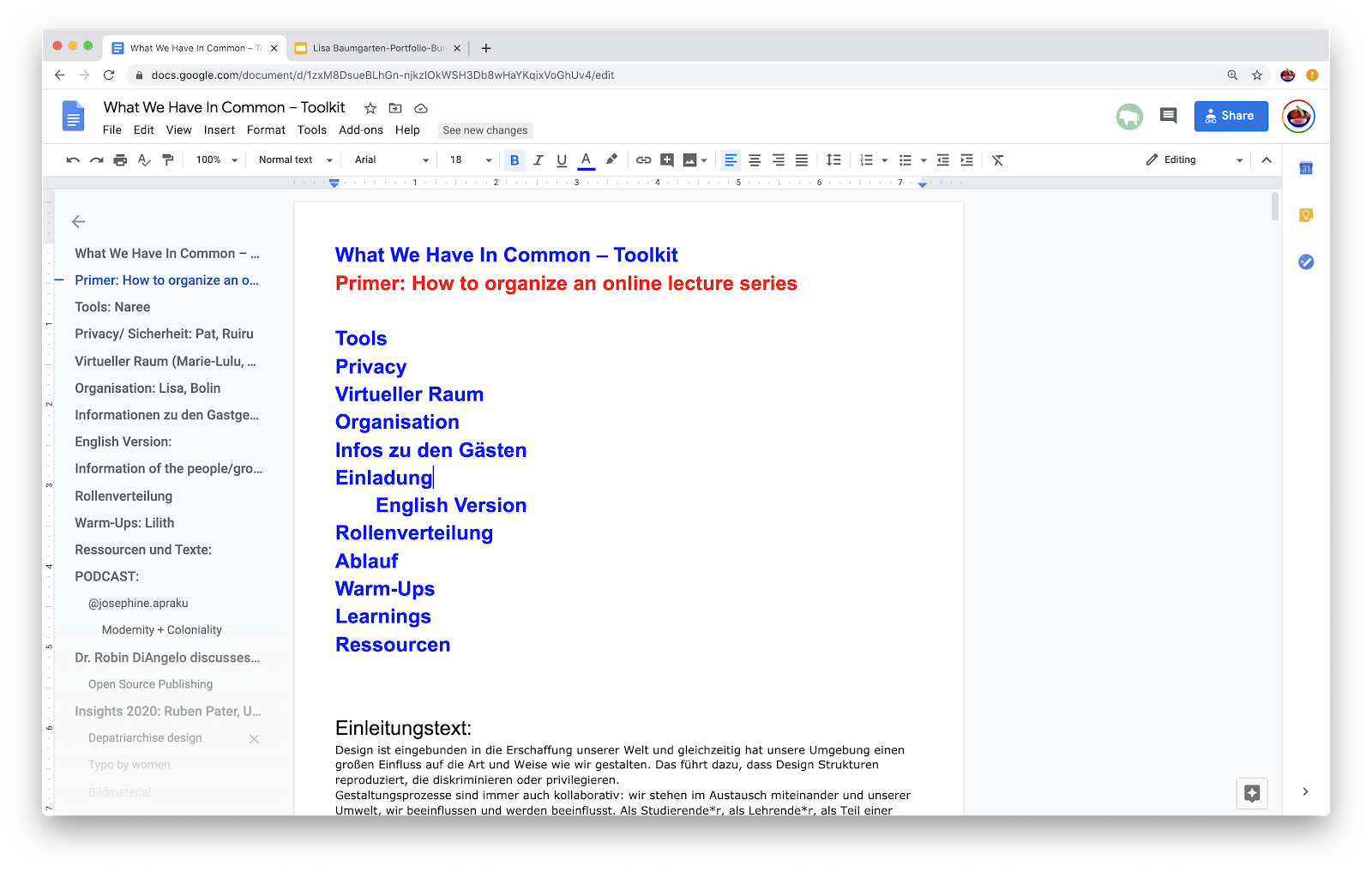
Task: Toggle underline formatting
Action: (562, 160)
